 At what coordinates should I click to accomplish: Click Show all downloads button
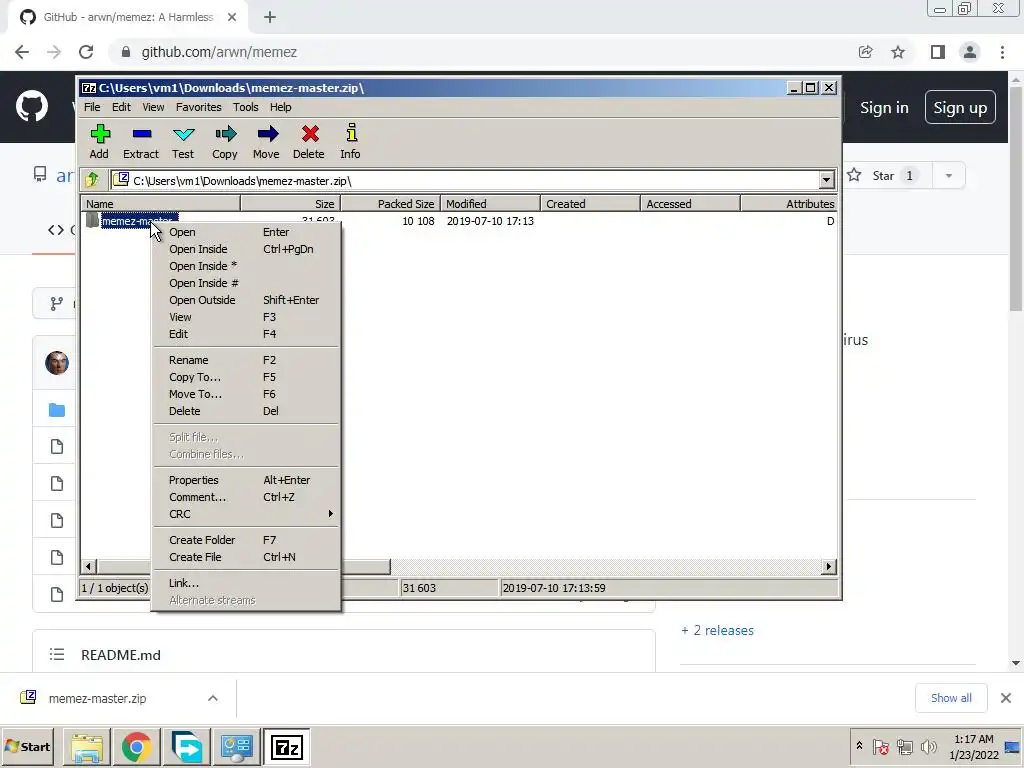click(x=951, y=698)
